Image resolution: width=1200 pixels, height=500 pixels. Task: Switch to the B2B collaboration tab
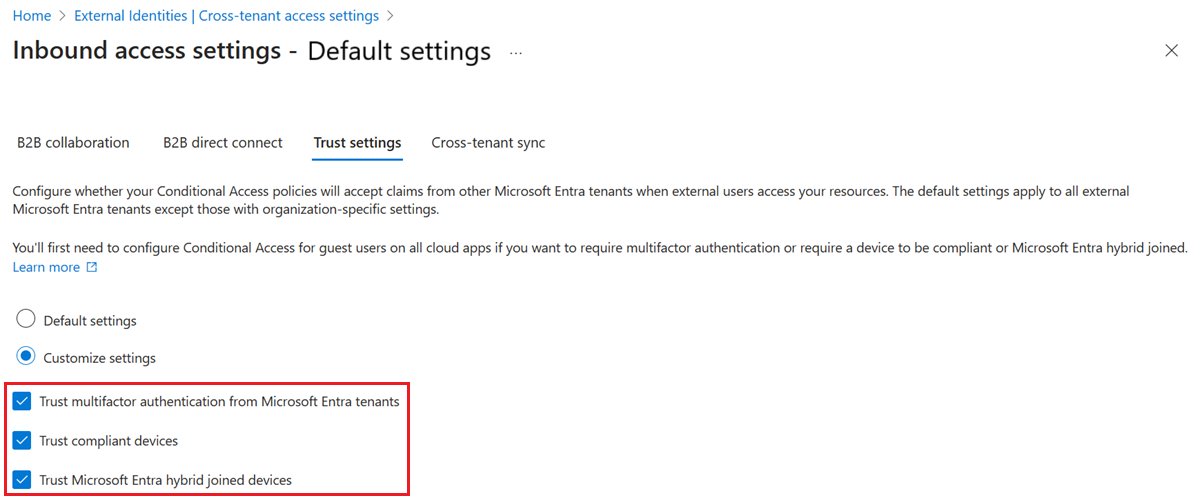73,143
